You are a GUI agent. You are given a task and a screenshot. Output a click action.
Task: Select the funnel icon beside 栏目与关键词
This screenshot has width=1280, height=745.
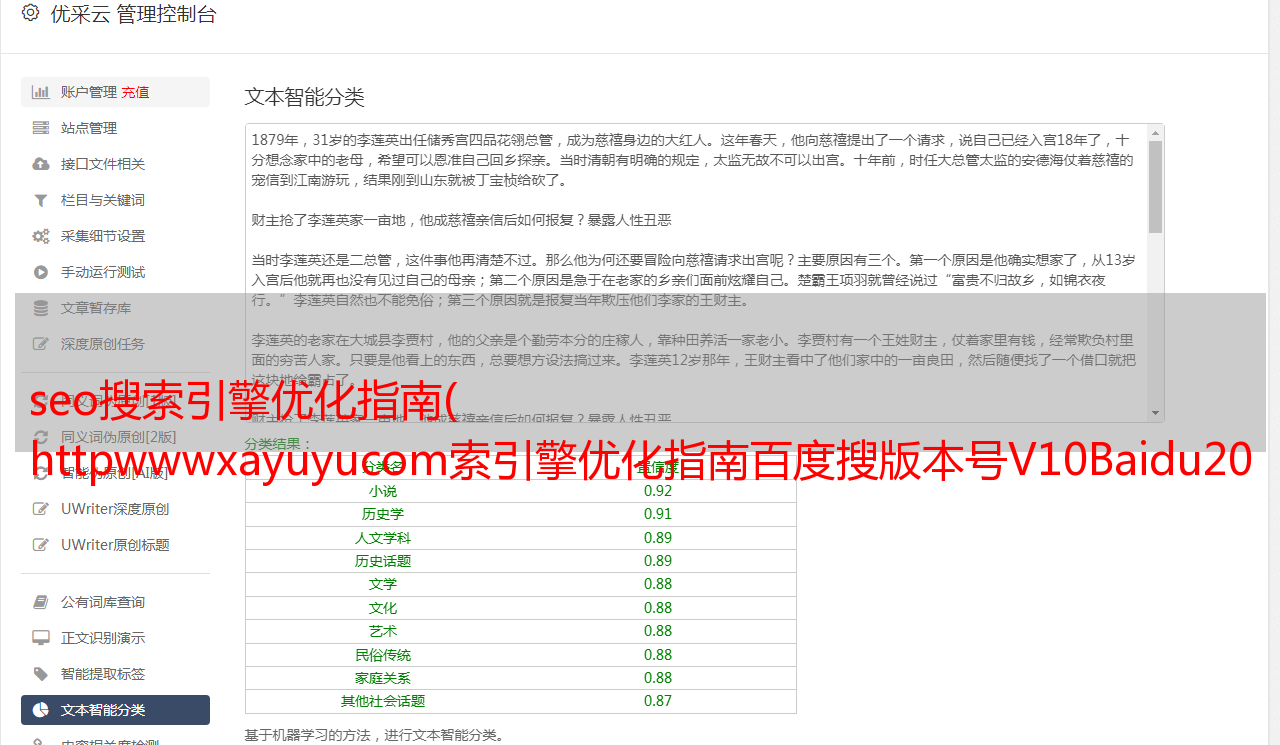coord(41,200)
